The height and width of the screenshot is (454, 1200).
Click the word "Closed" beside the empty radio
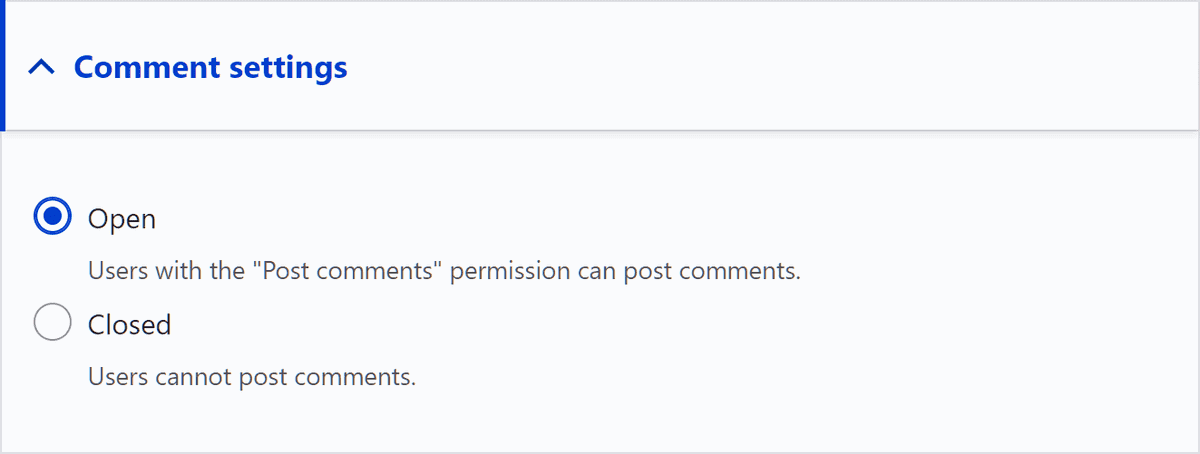129,325
